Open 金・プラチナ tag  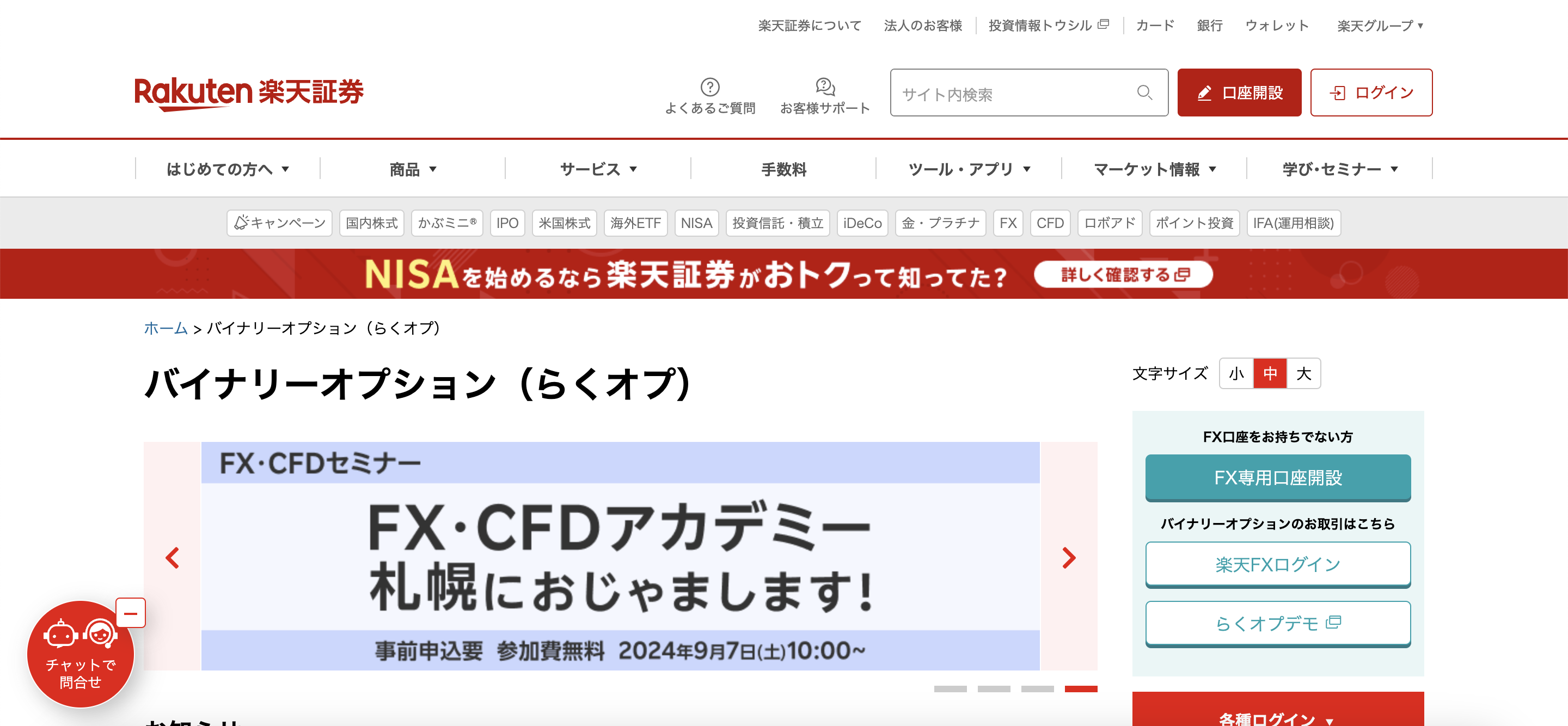(x=940, y=223)
